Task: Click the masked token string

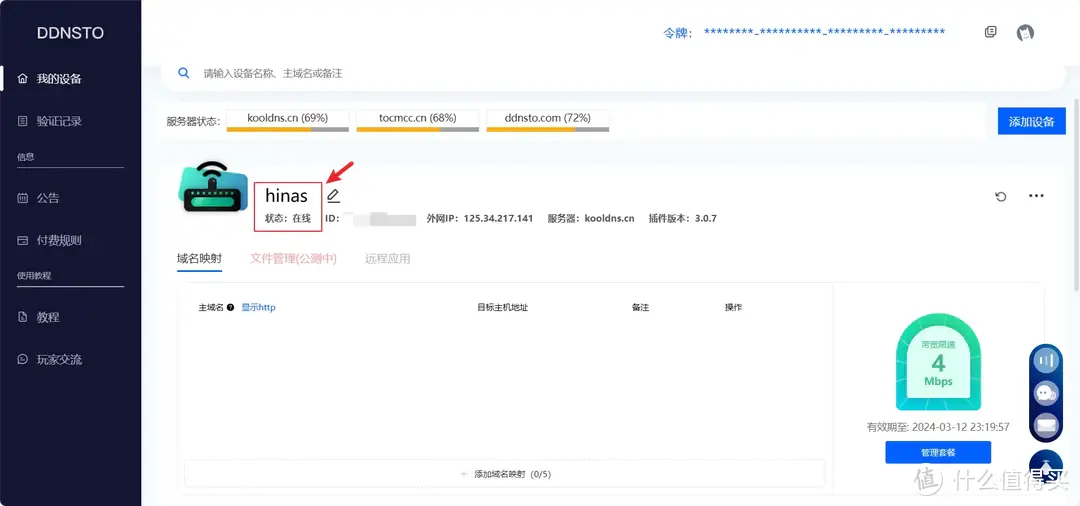Action: (x=824, y=32)
